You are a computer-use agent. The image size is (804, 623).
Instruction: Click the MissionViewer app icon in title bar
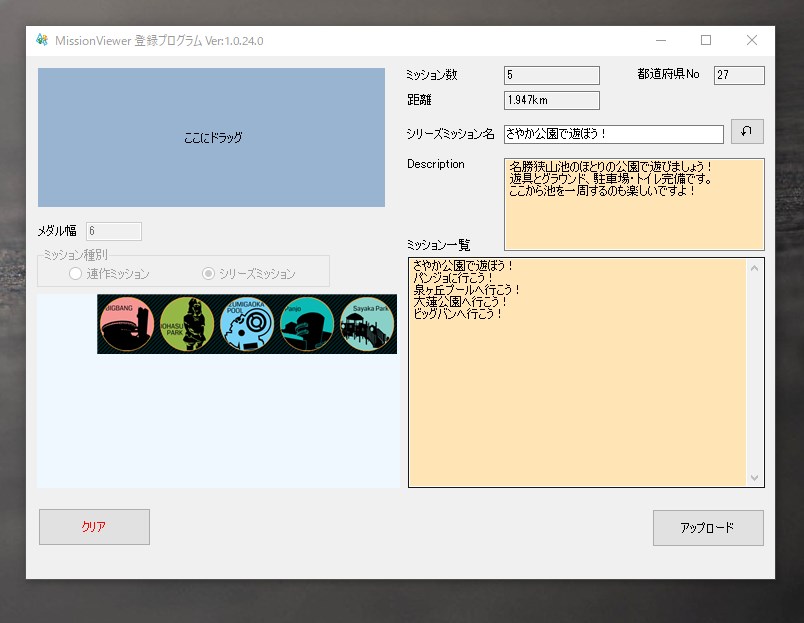click(x=42, y=40)
